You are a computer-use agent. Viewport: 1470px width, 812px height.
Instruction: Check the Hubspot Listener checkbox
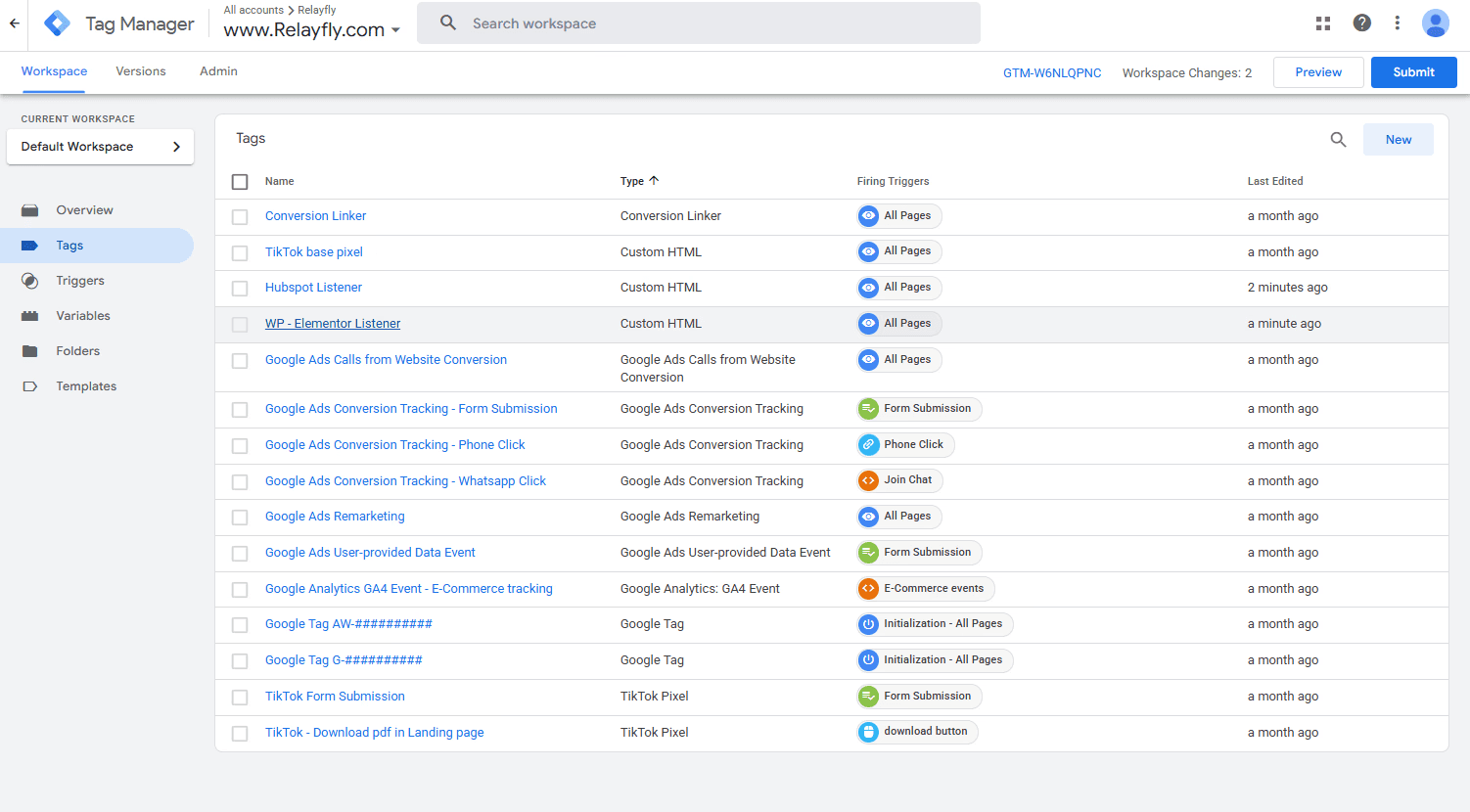[x=240, y=289]
